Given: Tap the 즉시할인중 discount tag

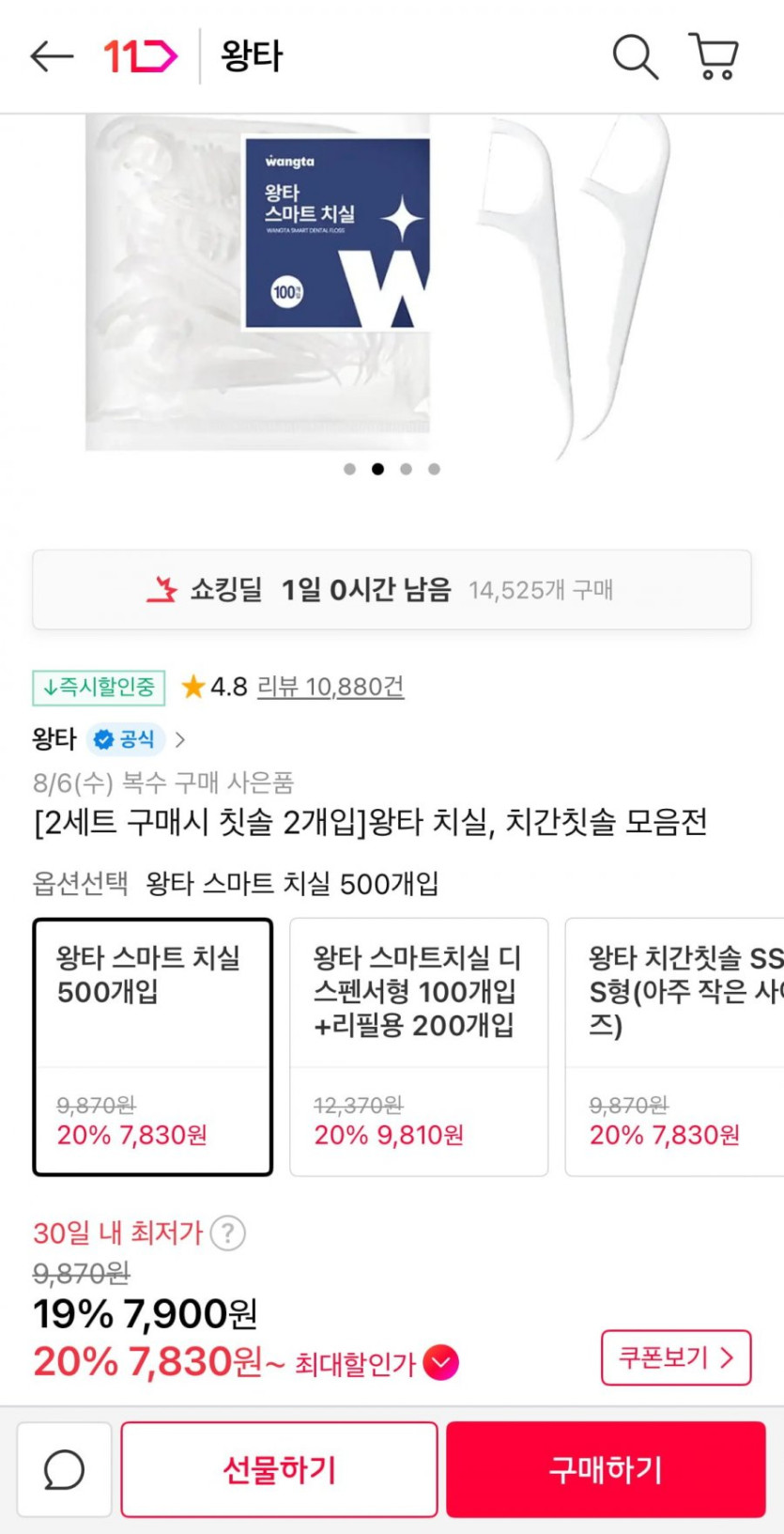Looking at the screenshot, I should [99, 688].
